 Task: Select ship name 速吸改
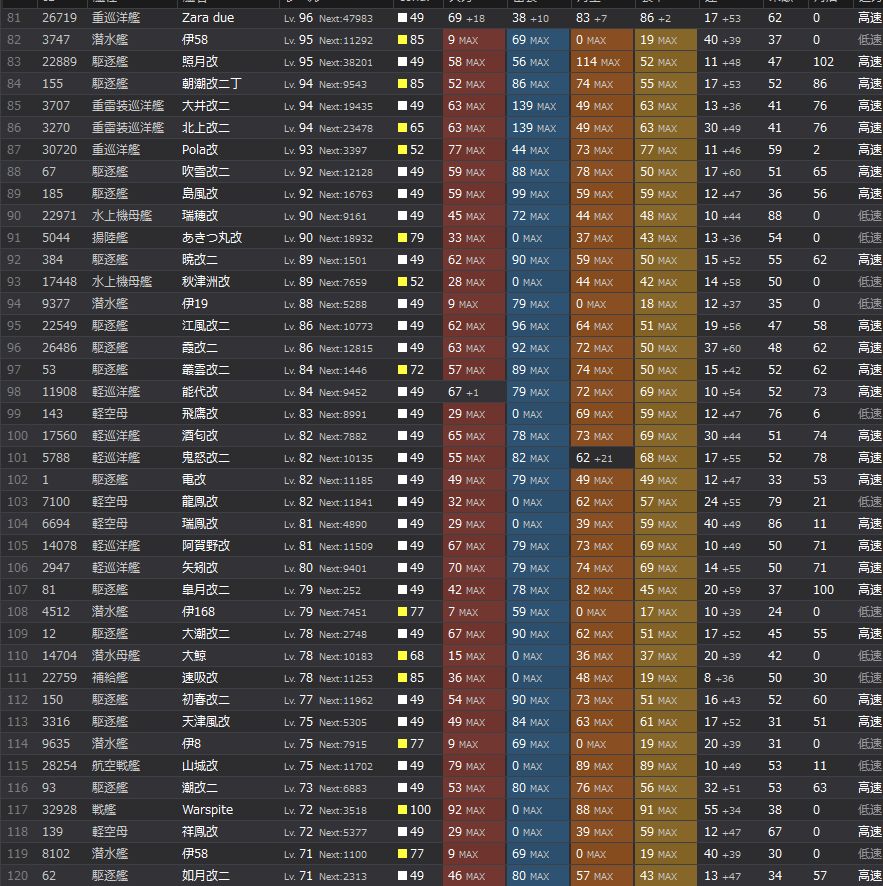[200, 678]
